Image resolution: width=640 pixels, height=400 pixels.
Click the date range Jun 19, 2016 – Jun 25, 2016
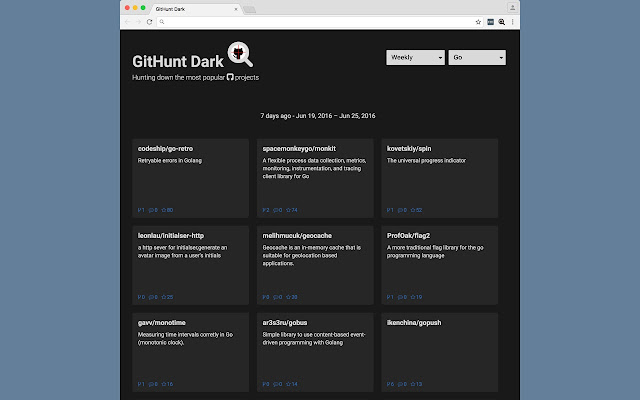pyautogui.click(x=336, y=116)
